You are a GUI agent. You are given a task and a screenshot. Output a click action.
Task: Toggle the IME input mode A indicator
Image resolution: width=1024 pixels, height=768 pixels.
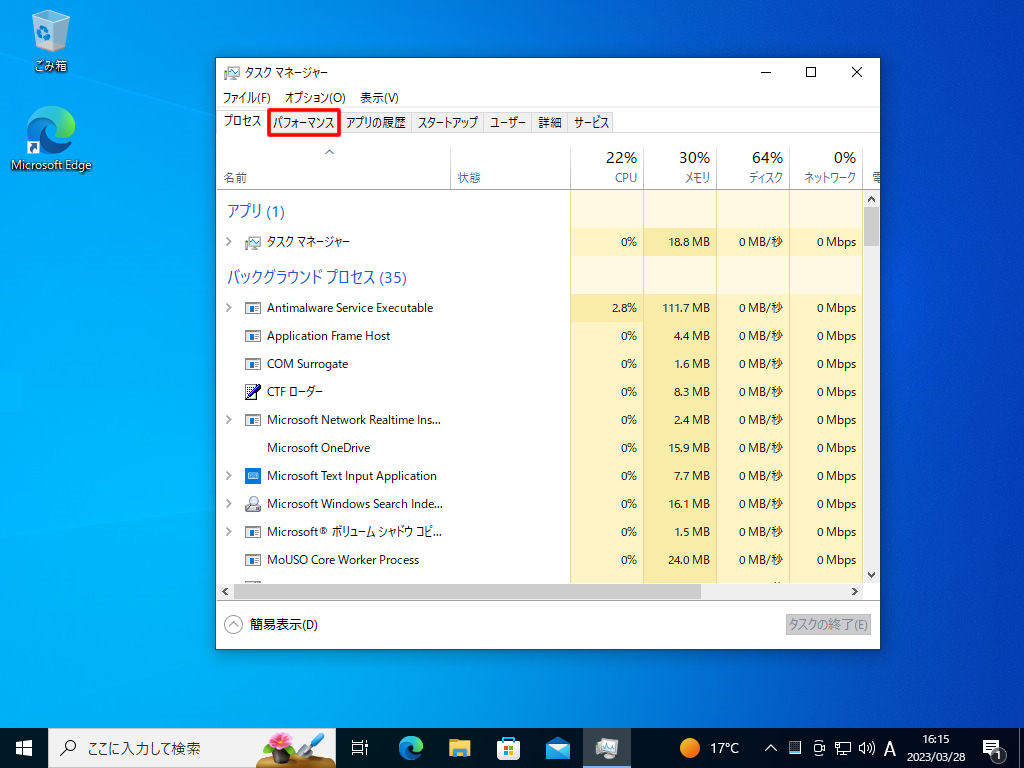tap(889, 748)
